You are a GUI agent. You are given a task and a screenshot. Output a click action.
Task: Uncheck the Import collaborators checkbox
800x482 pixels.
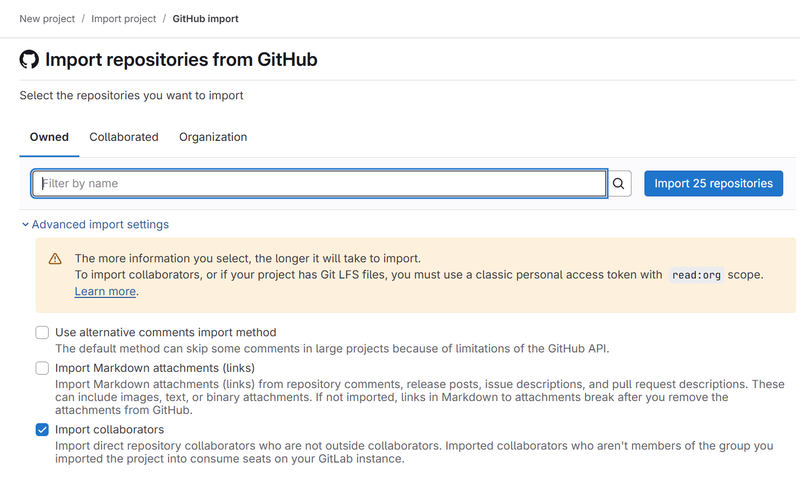42,430
